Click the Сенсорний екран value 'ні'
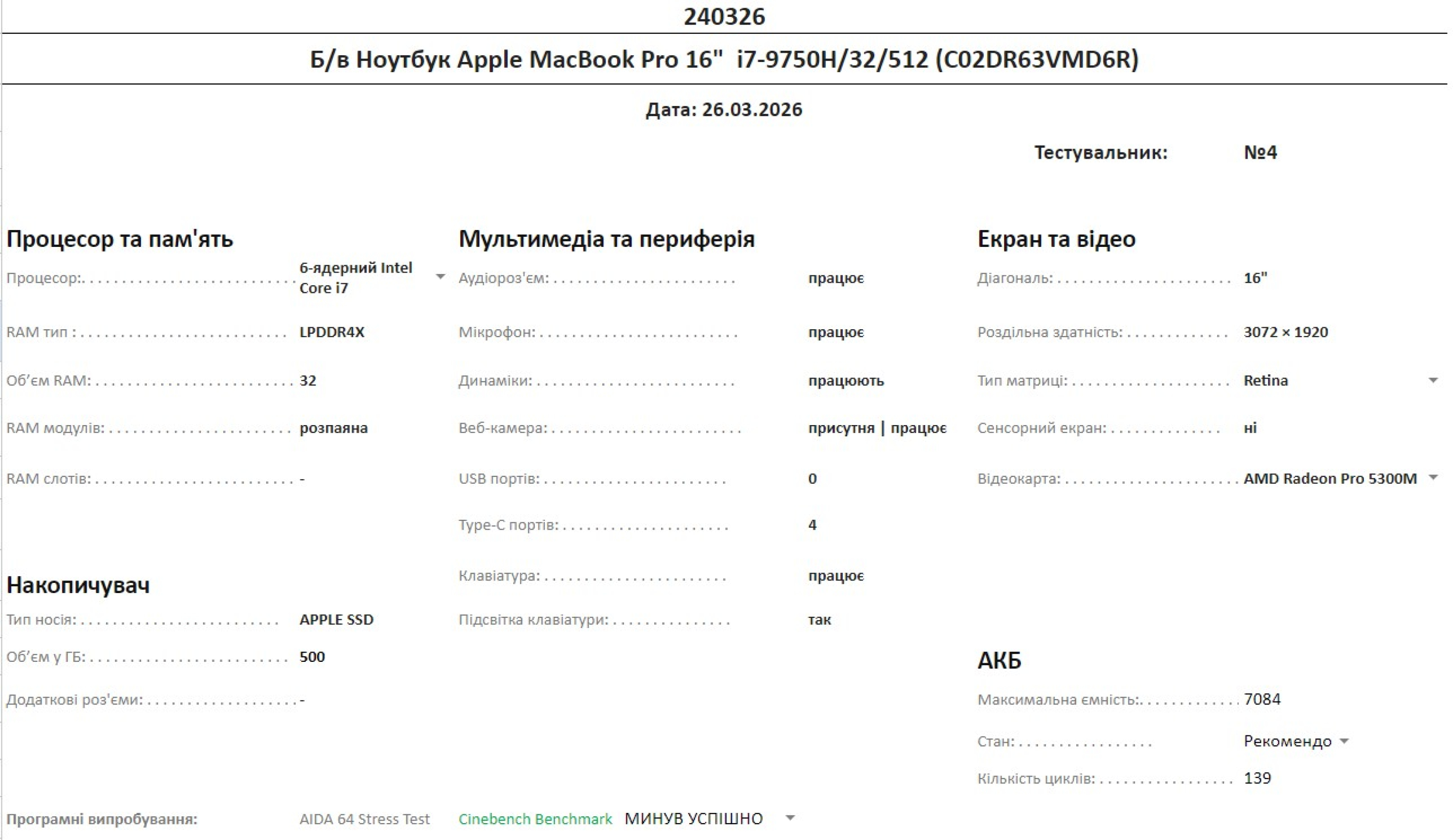Screen dimensions: 1453x840 pyautogui.click(x=1251, y=428)
